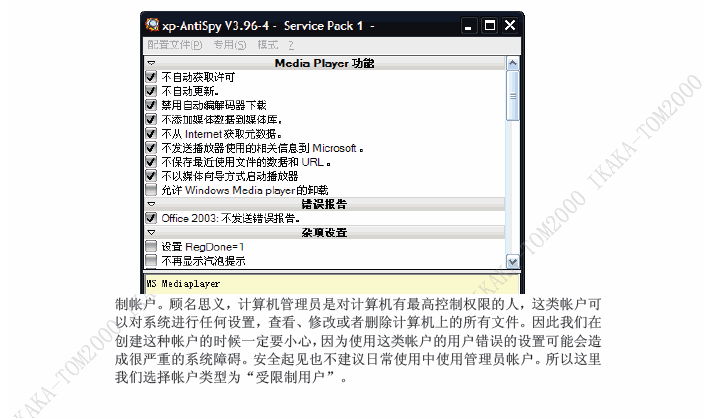Check 不再显示汽泡提示 checkbox
This screenshot has height=418, width=716.
[151, 261]
